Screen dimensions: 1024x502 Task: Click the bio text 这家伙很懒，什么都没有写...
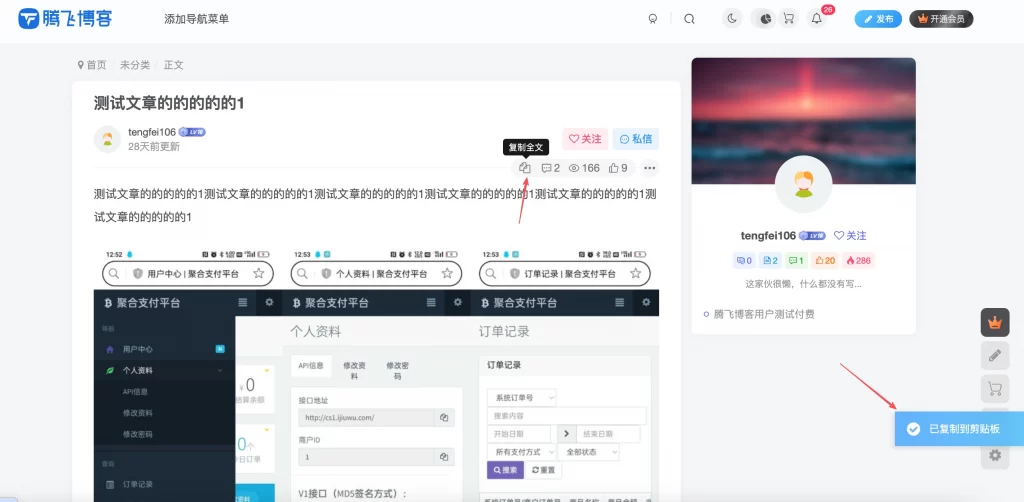[x=803, y=284]
